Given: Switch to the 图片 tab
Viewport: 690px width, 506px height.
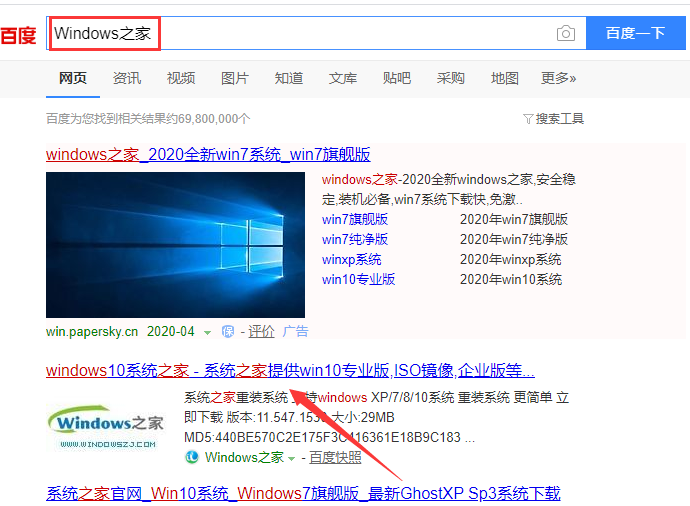Looking at the screenshot, I should (x=235, y=78).
